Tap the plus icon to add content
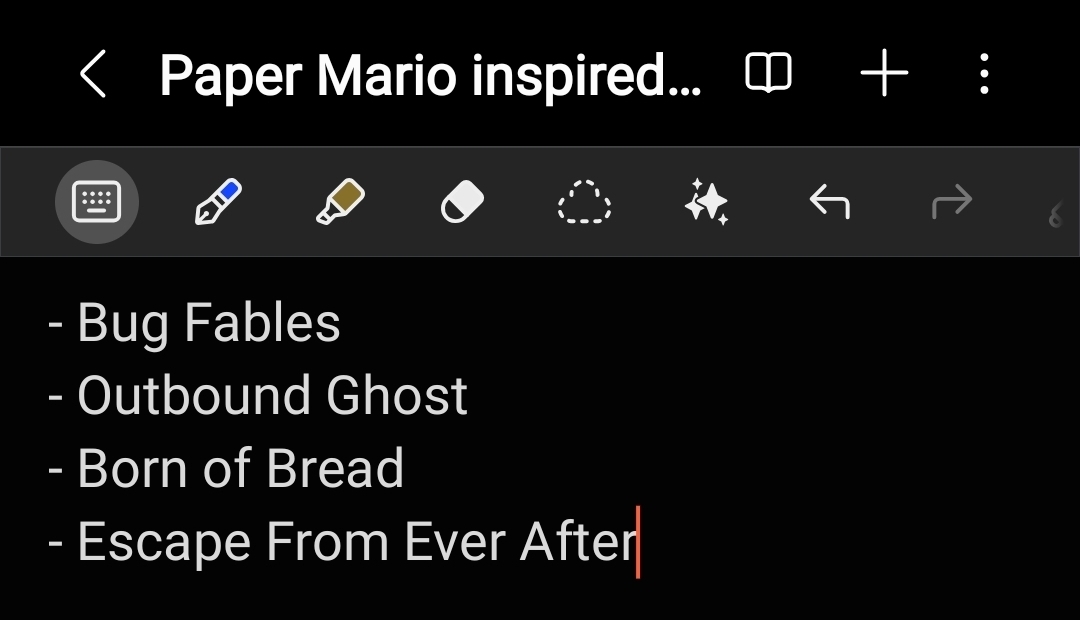The image size is (1080, 620). tap(884, 74)
